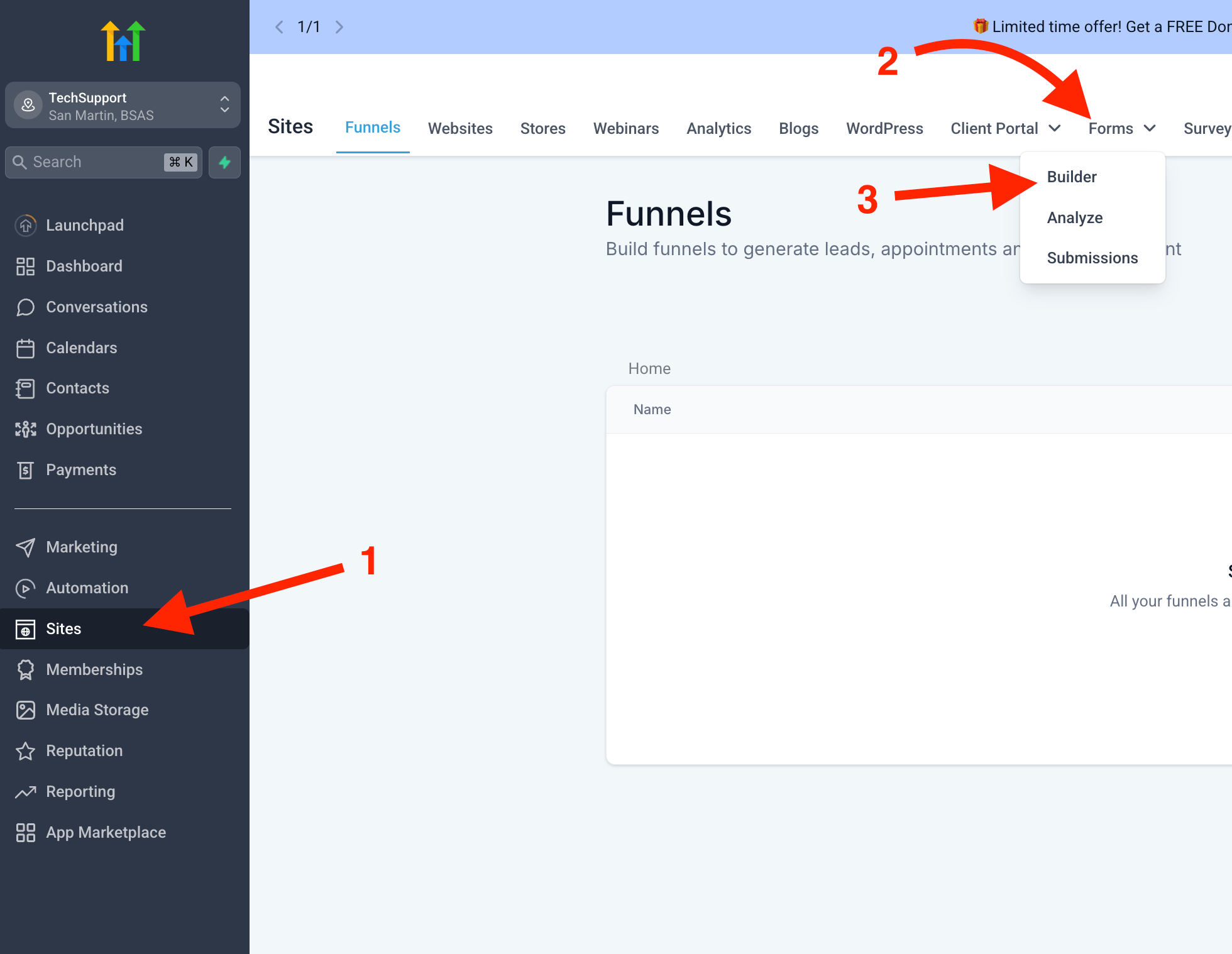Select Builder from Forms menu

[1093, 177]
